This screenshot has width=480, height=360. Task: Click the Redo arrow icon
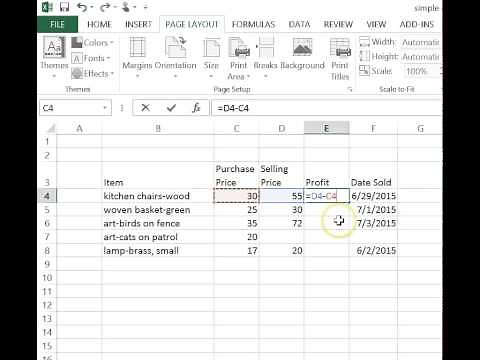(x=105, y=7)
